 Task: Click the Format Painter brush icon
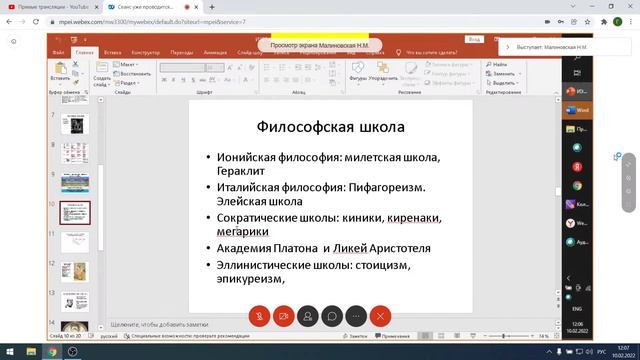(76, 83)
